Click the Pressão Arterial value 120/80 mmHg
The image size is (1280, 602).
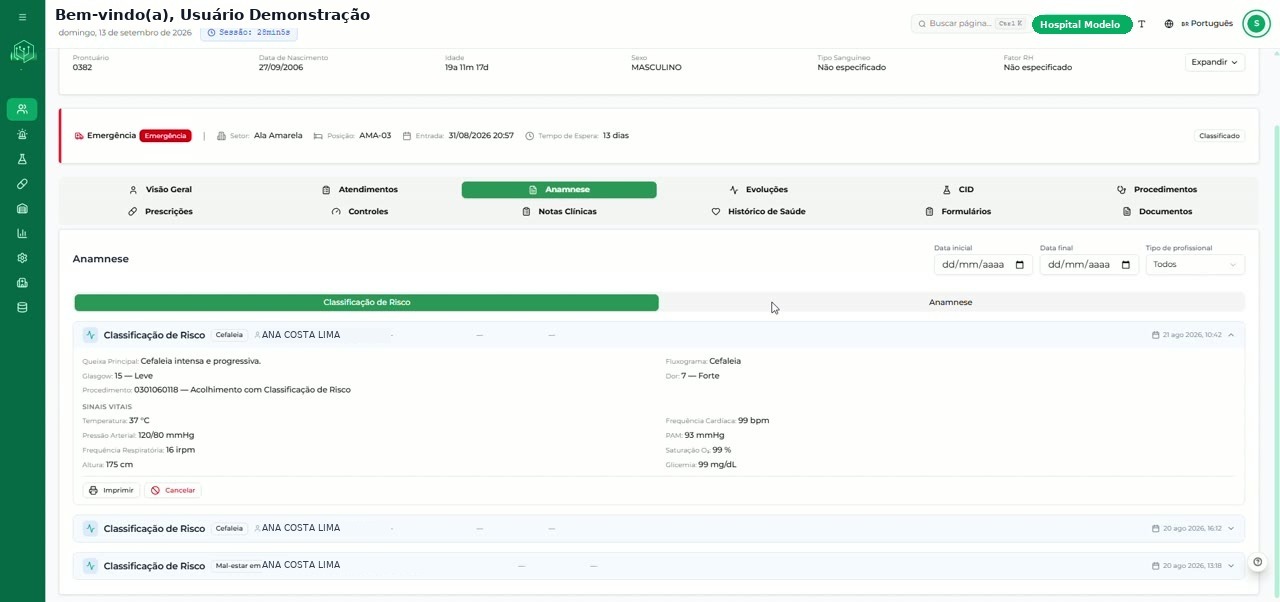click(166, 436)
